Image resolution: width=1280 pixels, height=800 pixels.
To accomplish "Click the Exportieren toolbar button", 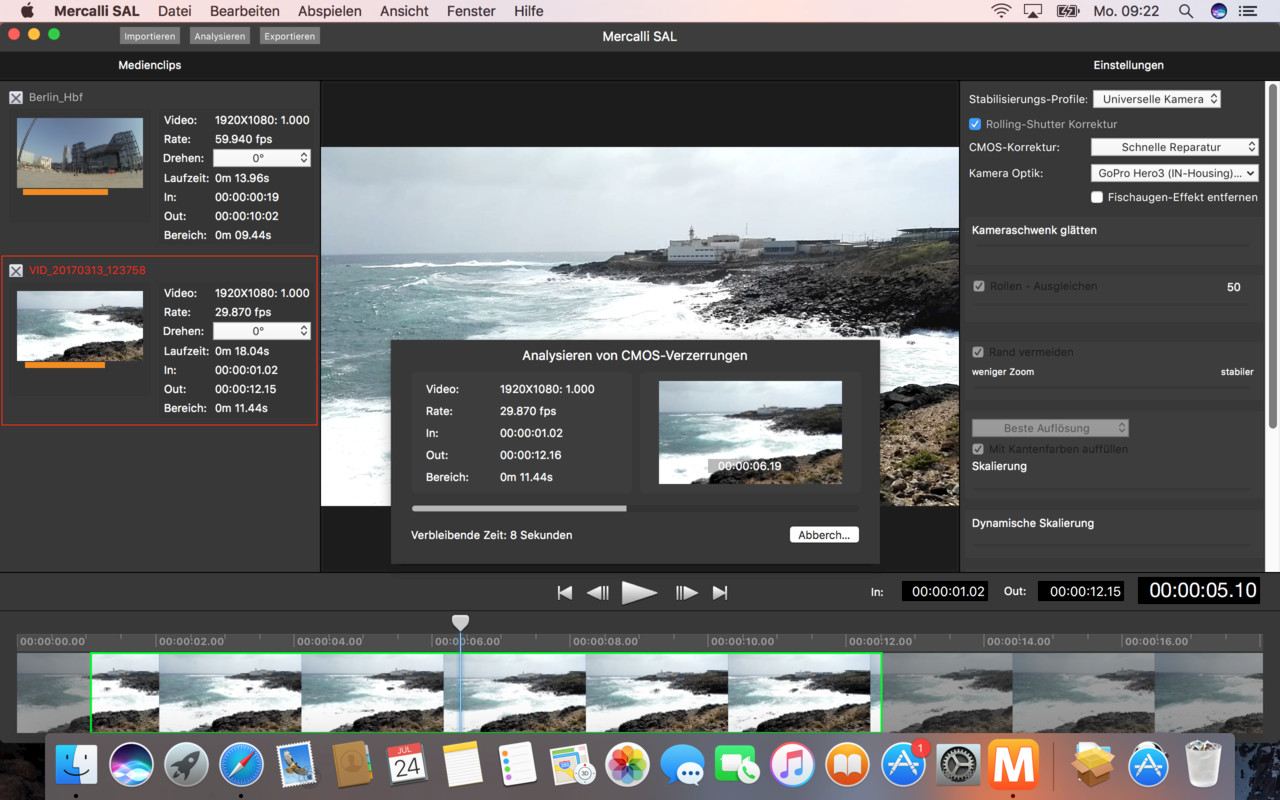I will click(290, 36).
